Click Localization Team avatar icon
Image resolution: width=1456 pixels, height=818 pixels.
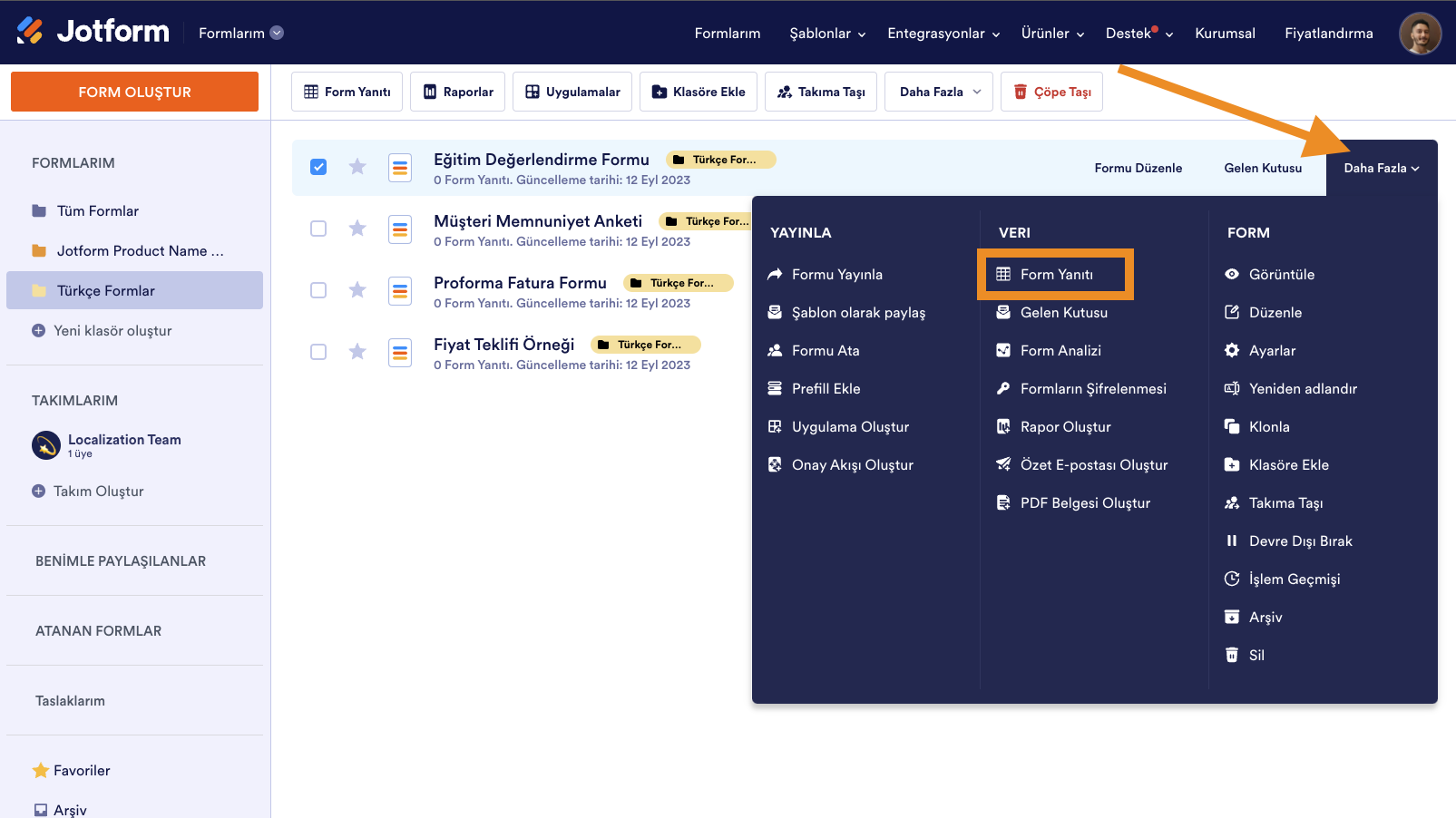click(x=46, y=445)
